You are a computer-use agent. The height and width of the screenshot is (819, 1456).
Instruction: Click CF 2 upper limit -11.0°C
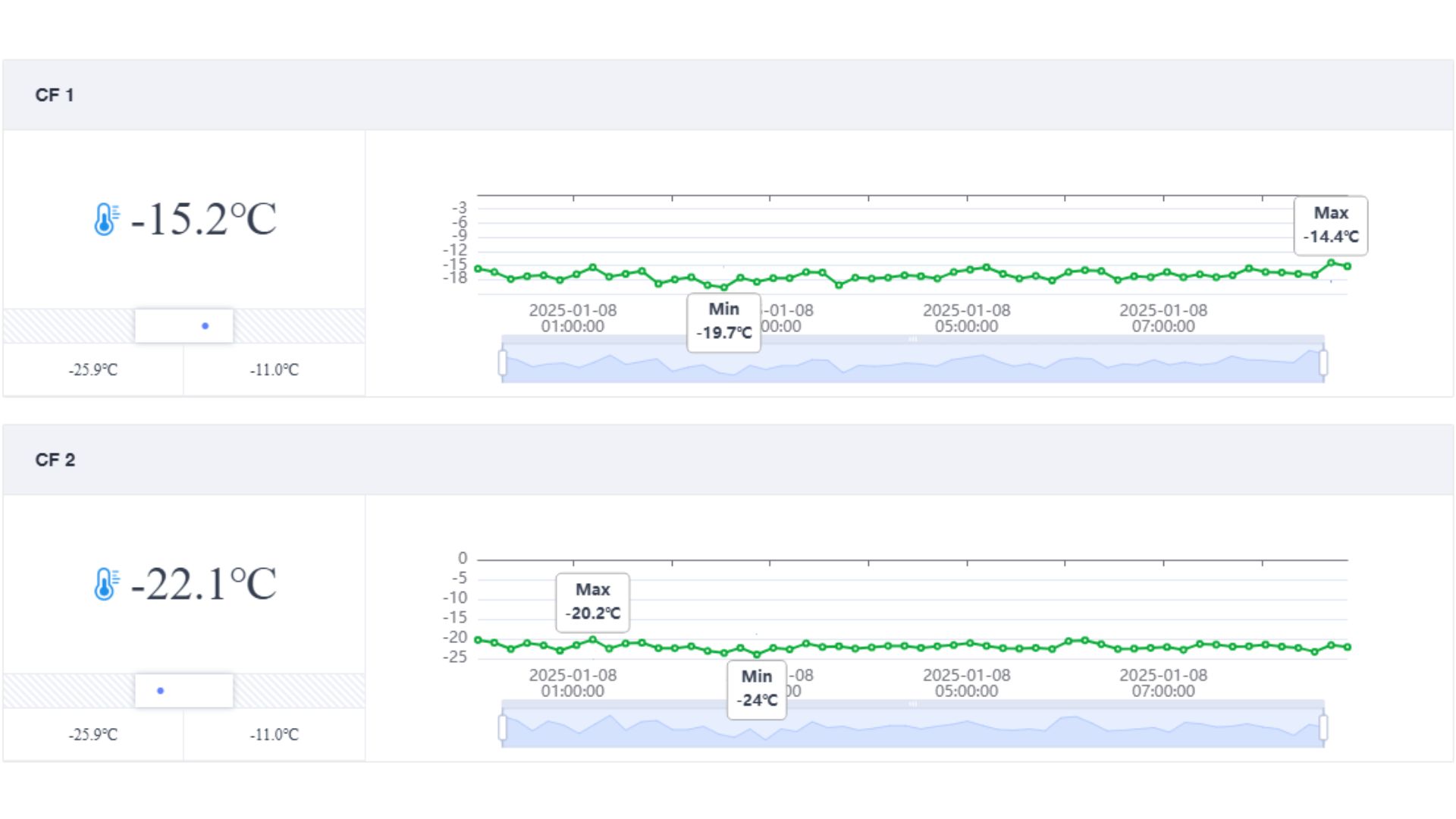point(275,735)
